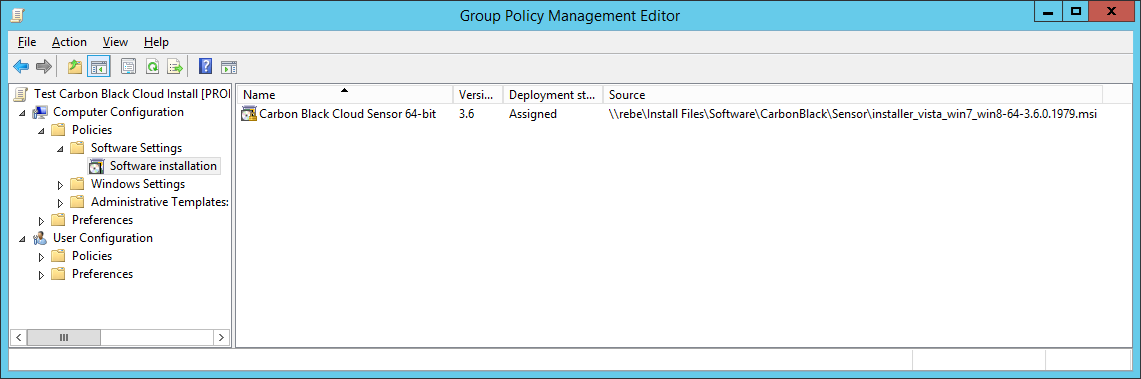This screenshot has width=1141, height=379.
Task: Click the tree pane horizontal scrollbar thumb
Action: click(64, 338)
